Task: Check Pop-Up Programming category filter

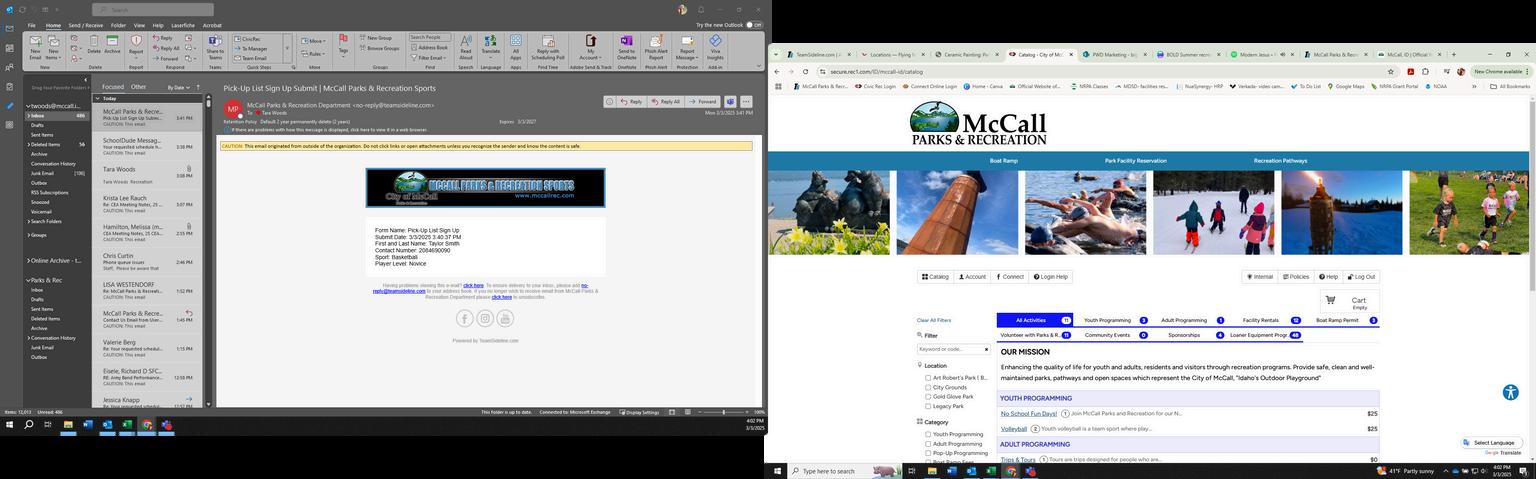Action: (x=928, y=453)
